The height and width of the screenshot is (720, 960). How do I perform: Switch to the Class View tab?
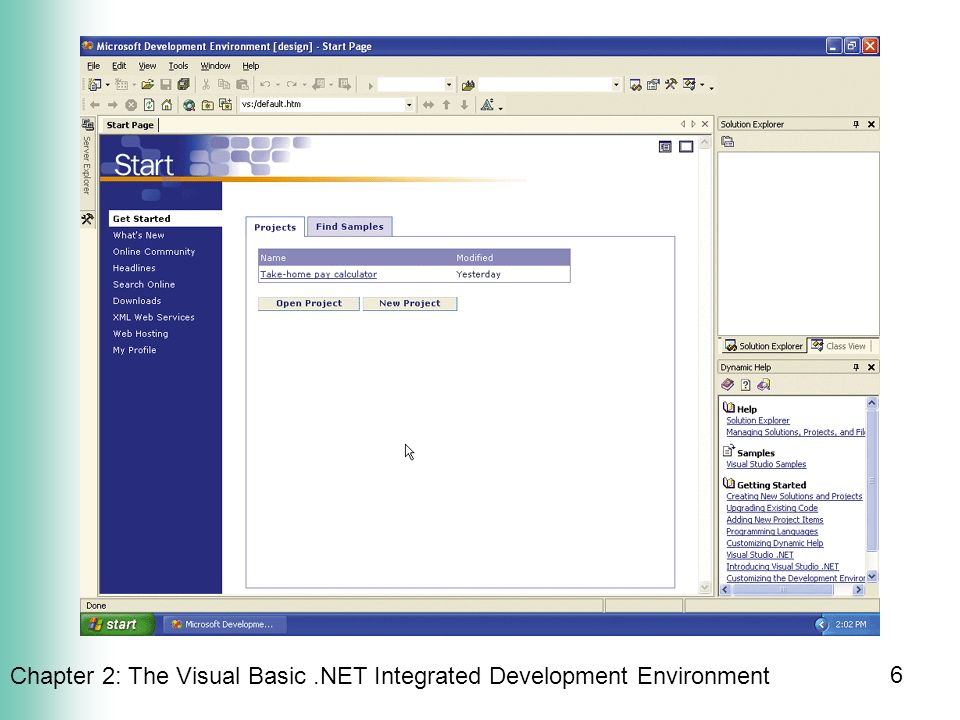point(839,346)
